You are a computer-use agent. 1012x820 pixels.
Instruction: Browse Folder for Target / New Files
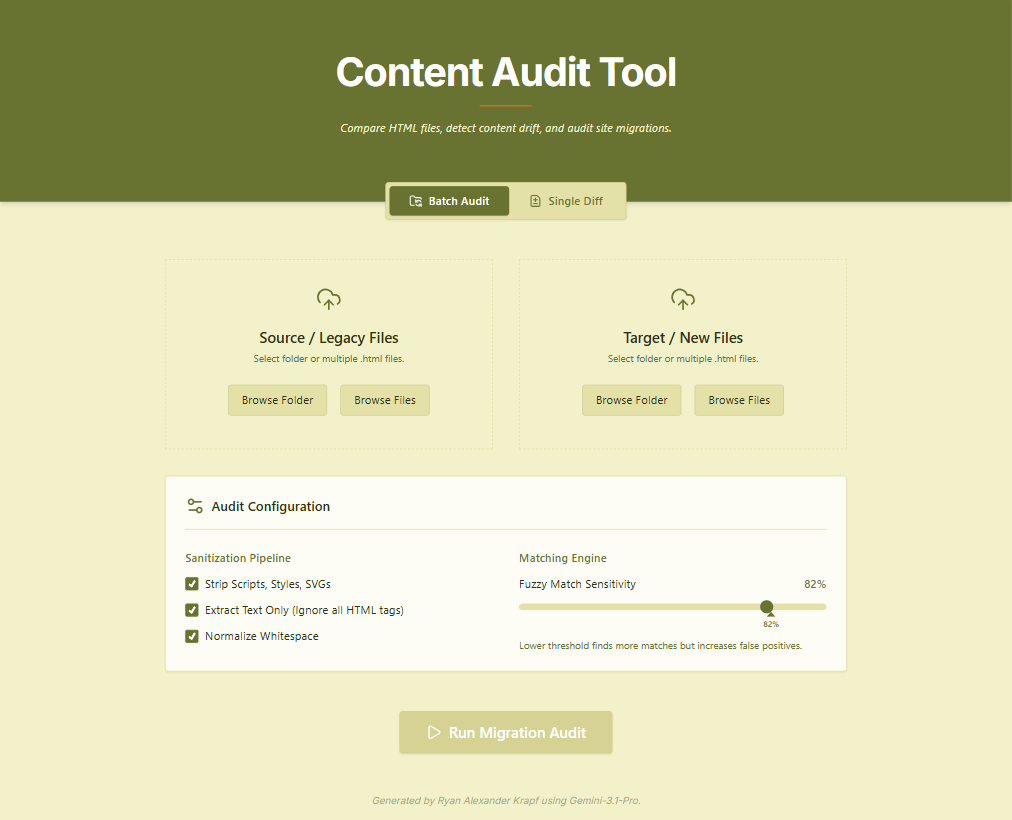coord(632,400)
